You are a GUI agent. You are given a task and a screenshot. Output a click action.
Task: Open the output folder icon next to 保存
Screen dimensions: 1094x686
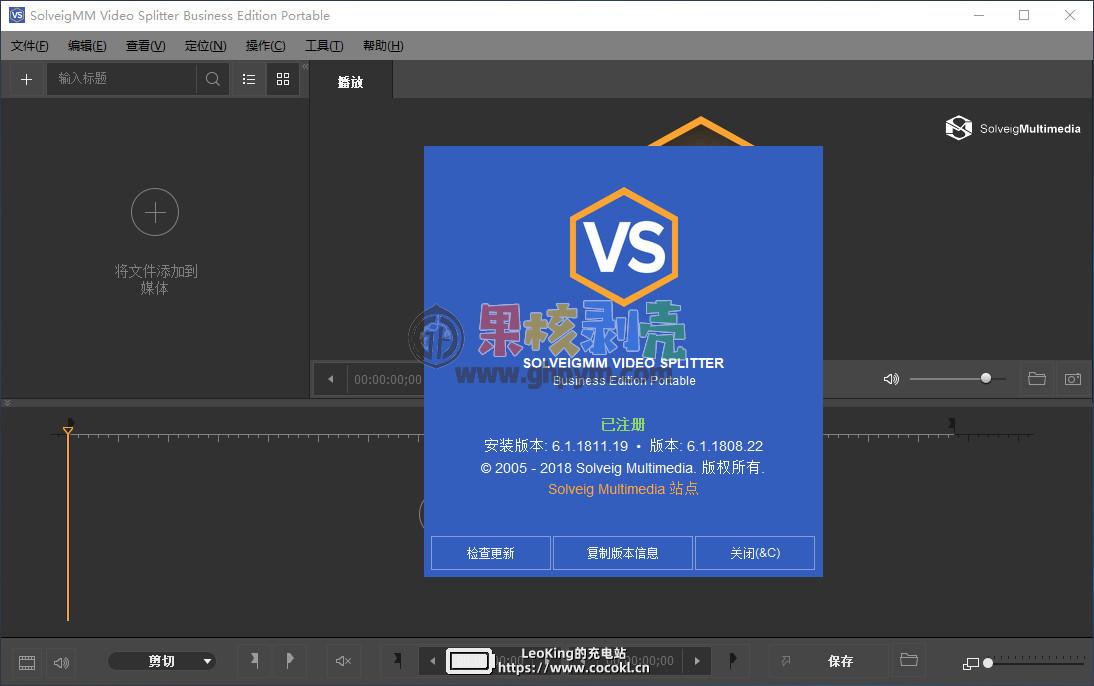click(x=908, y=659)
